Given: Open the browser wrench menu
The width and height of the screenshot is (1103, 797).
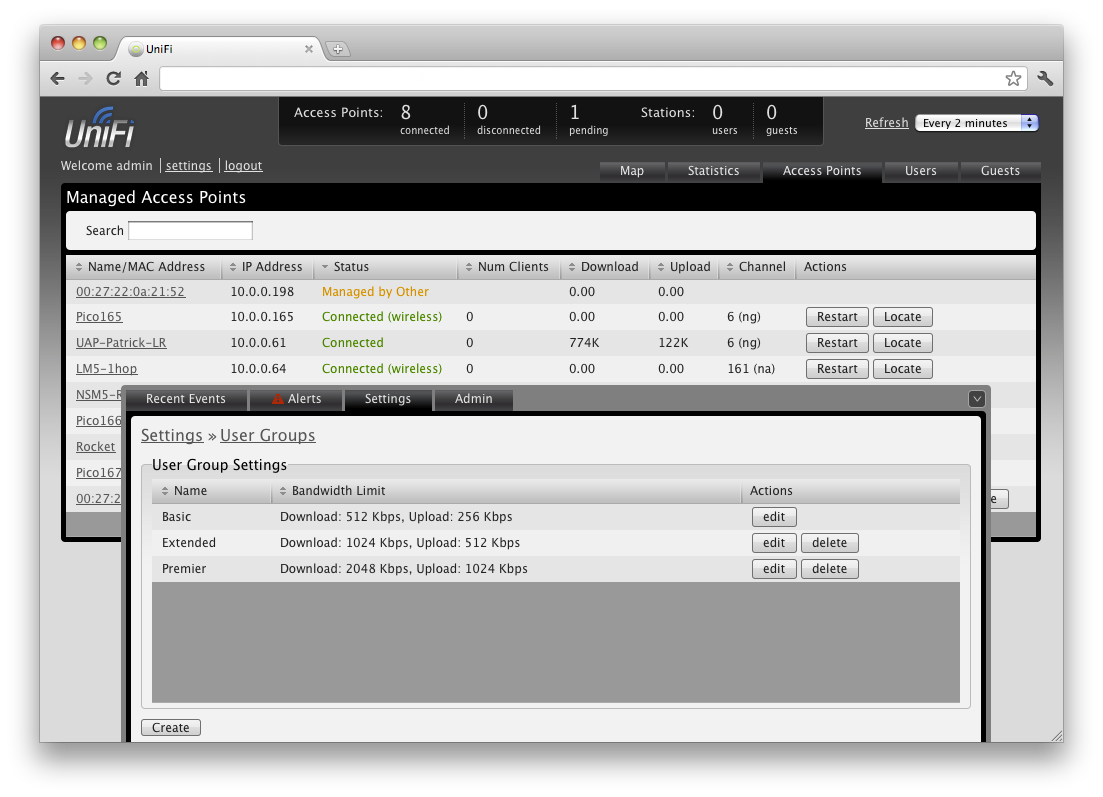Looking at the screenshot, I should click(1045, 79).
